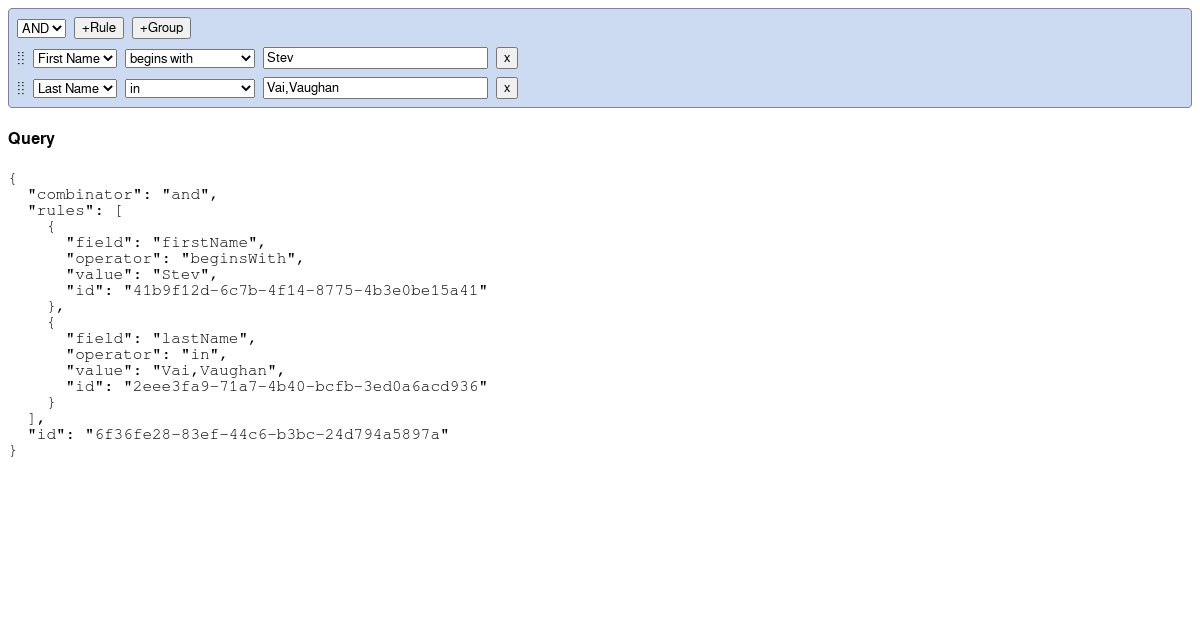Remove the First Name rule with its x button

coord(506,58)
